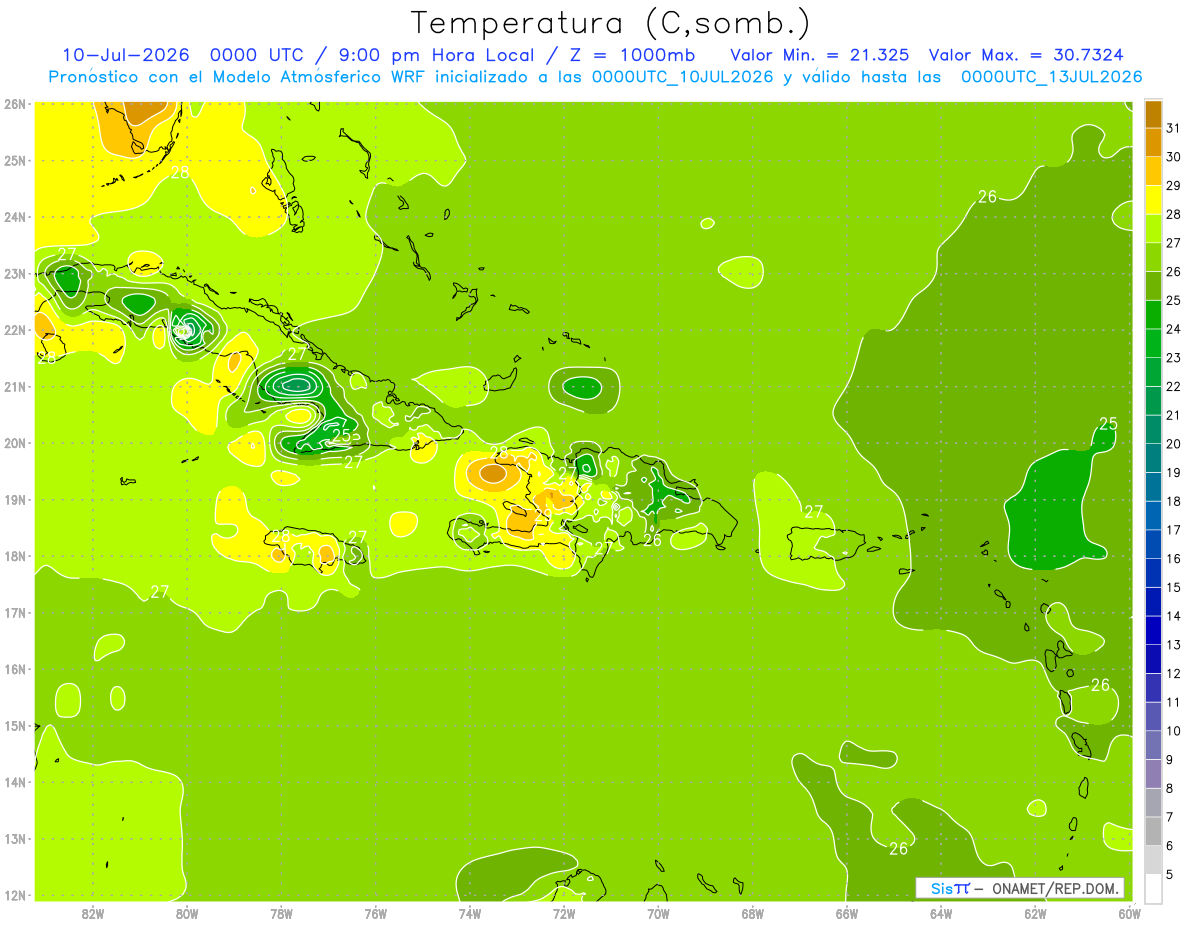Click the legend scale value 22

(x=1173, y=386)
